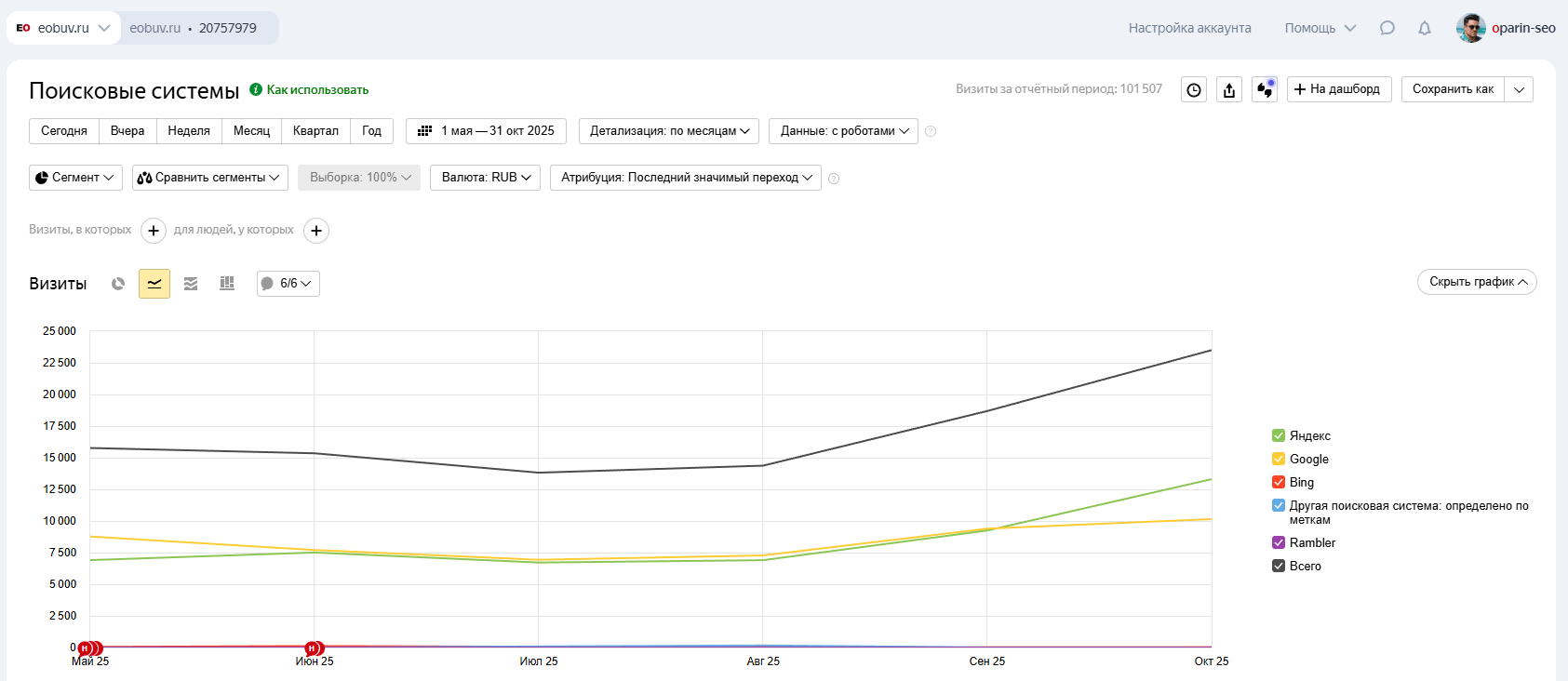
Task: Toggle the Google series checkbox
Action: click(1279, 459)
